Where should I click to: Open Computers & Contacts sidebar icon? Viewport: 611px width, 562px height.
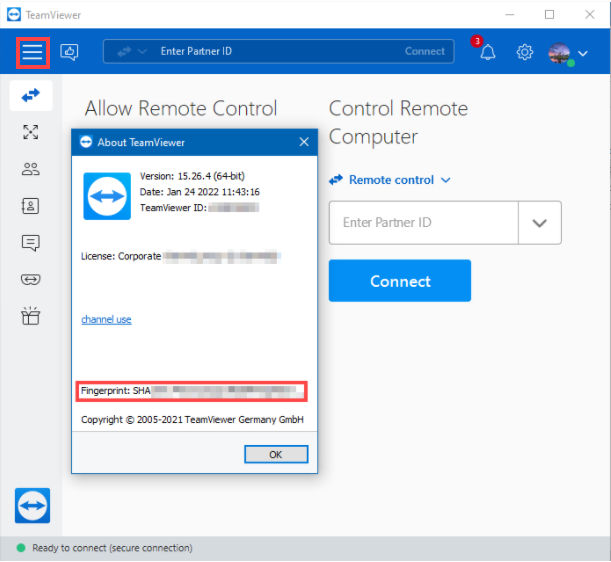tap(30, 169)
